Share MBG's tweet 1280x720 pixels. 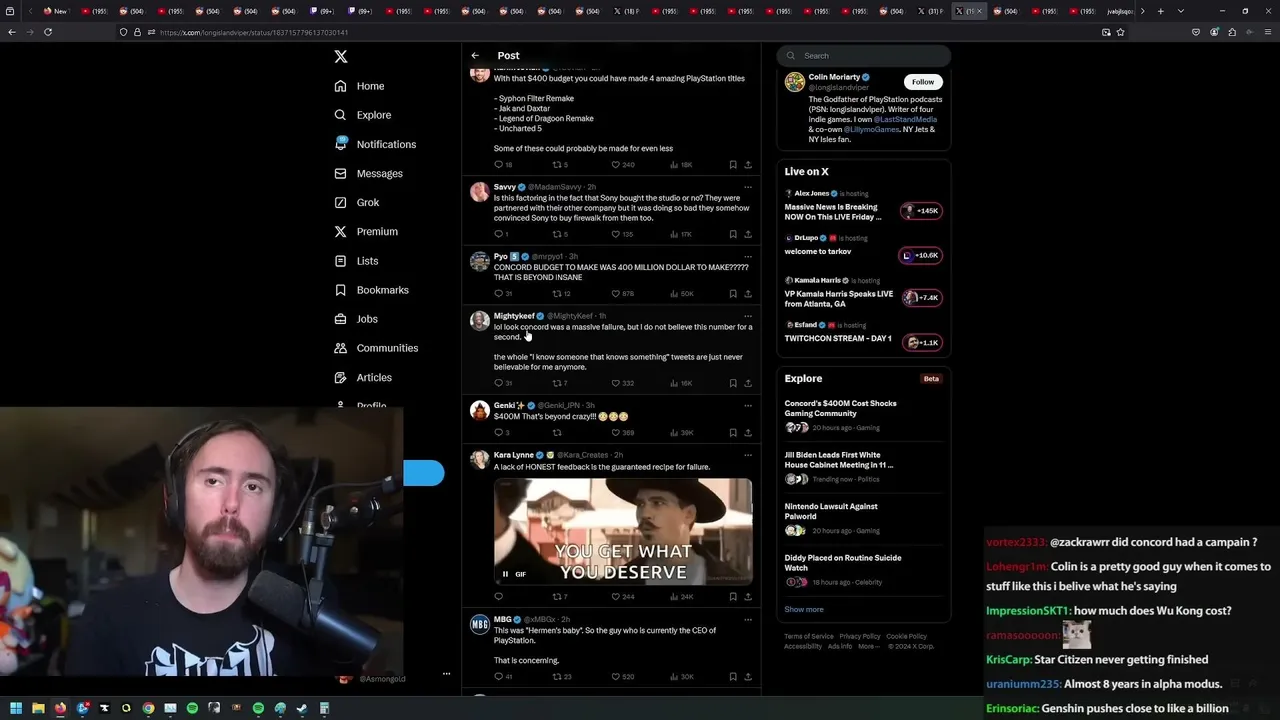click(x=748, y=677)
